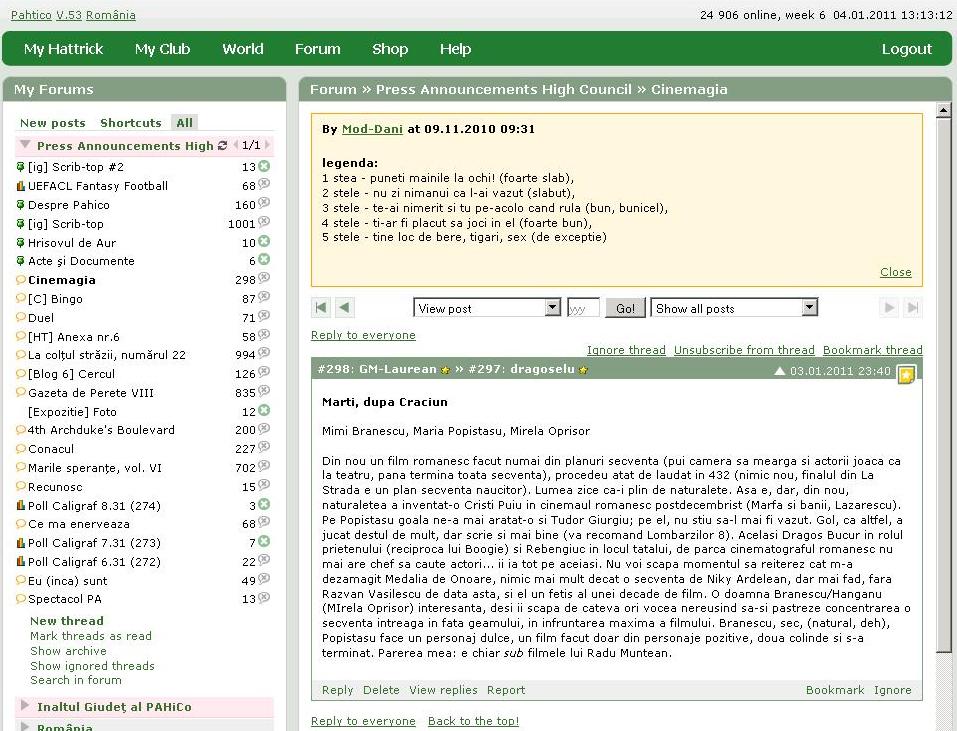The height and width of the screenshot is (731, 957).
Task: Click the post number input field
Action: click(x=583, y=308)
